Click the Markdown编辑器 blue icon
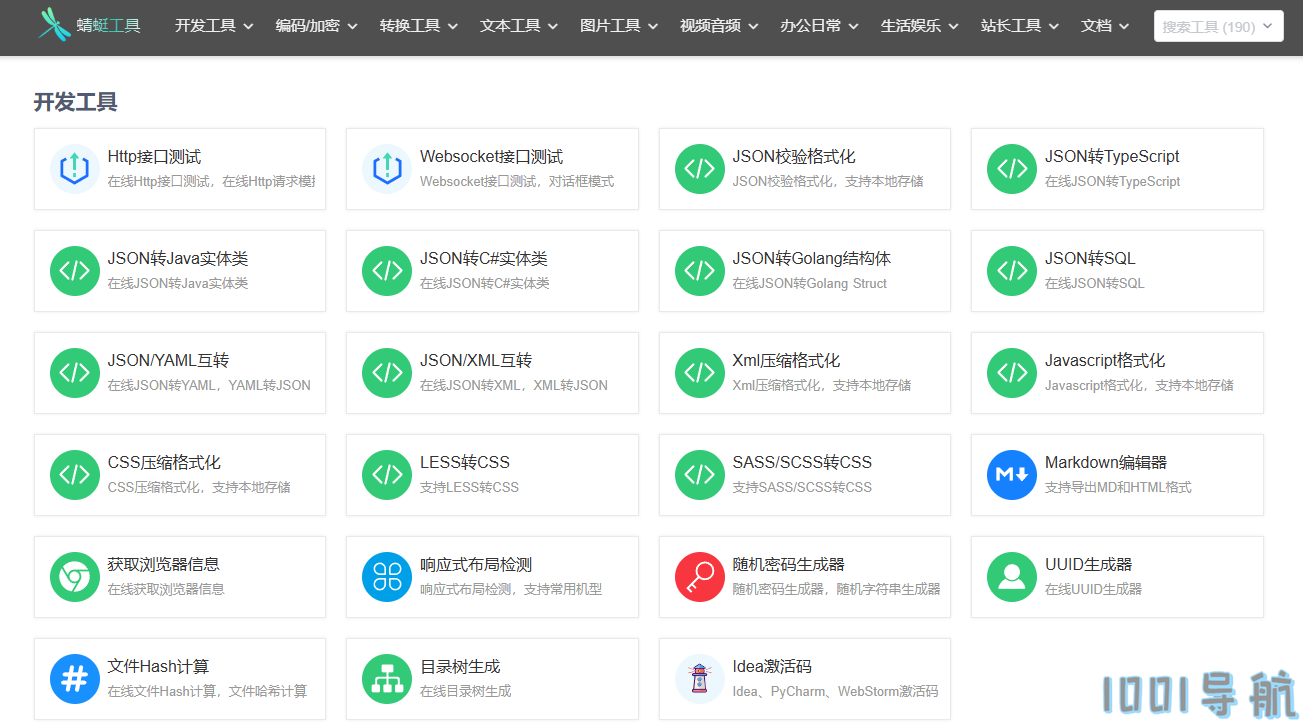The height and width of the screenshot is (724, 1303). pyautogui.click(x=1012, y=475)
